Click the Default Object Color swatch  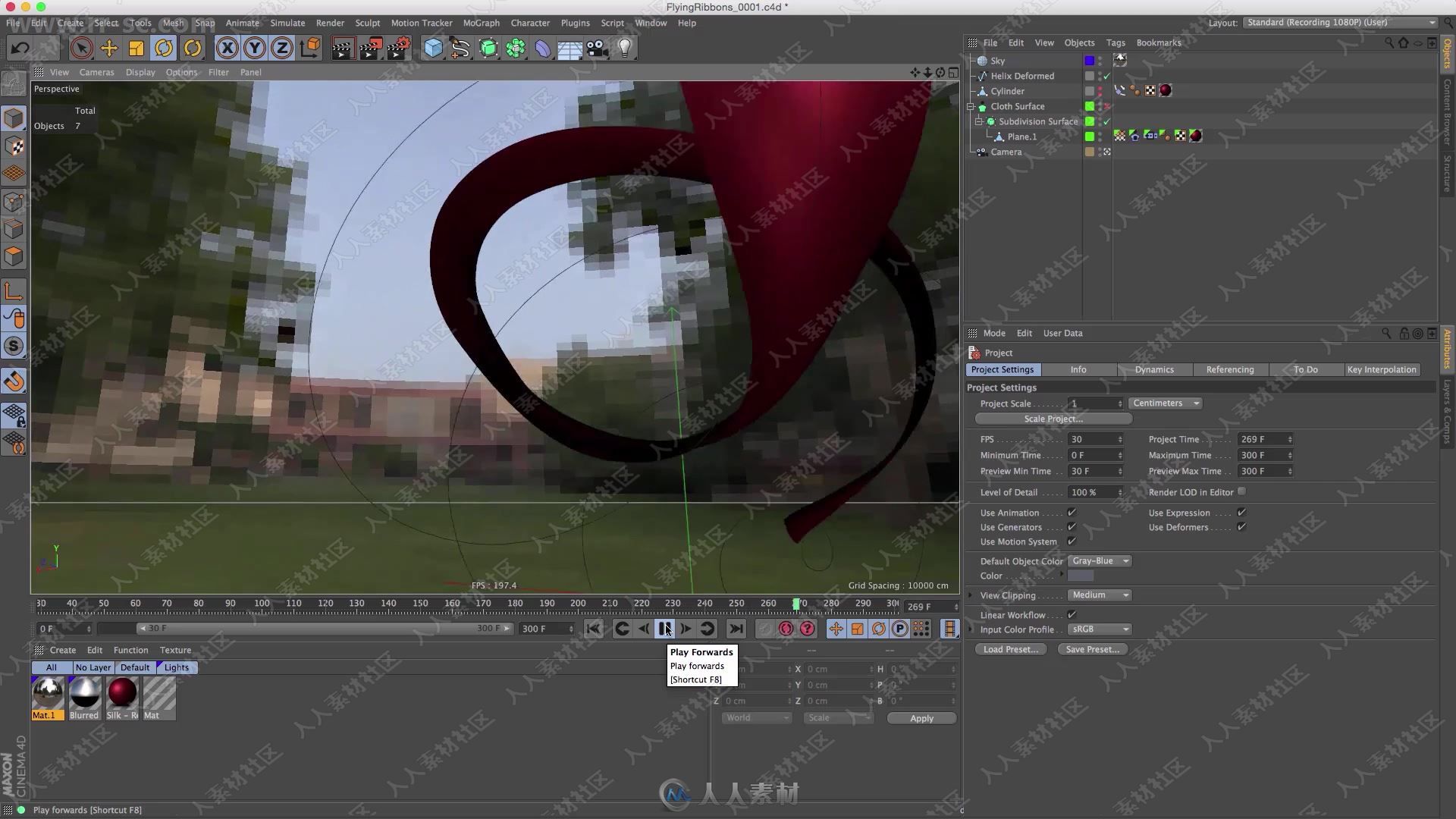tap(1080, 576)
